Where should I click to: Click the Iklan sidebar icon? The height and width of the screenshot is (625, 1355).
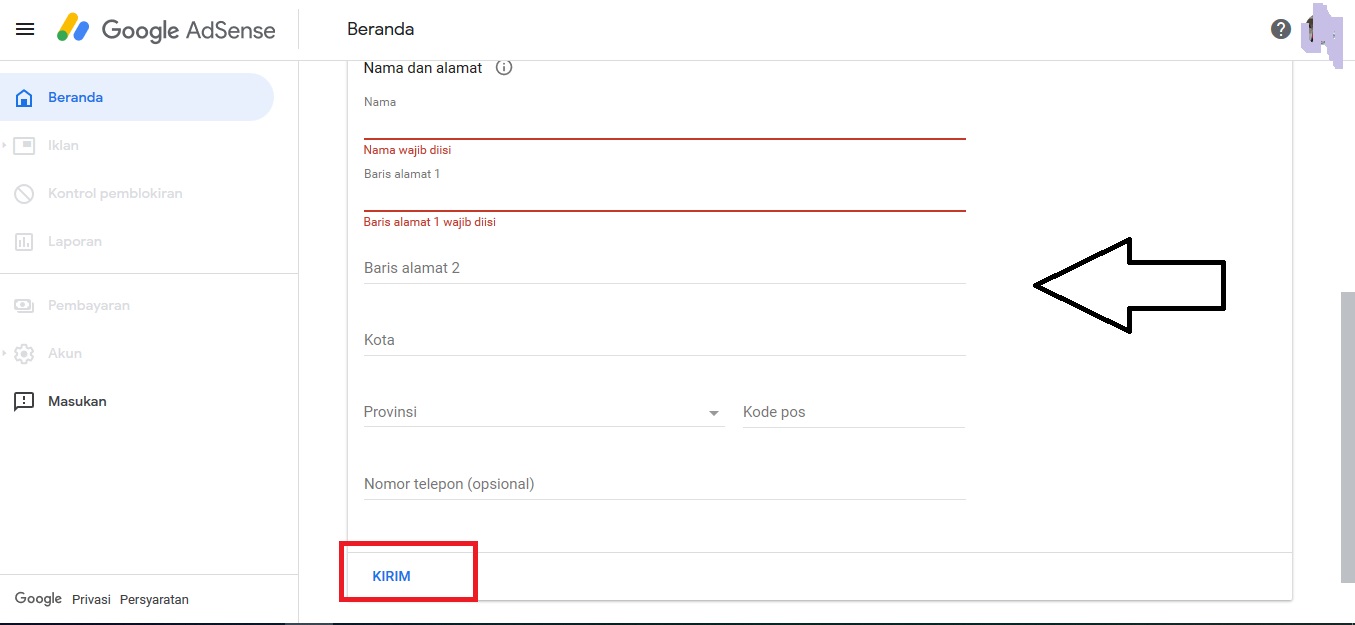tap(24, 145)
